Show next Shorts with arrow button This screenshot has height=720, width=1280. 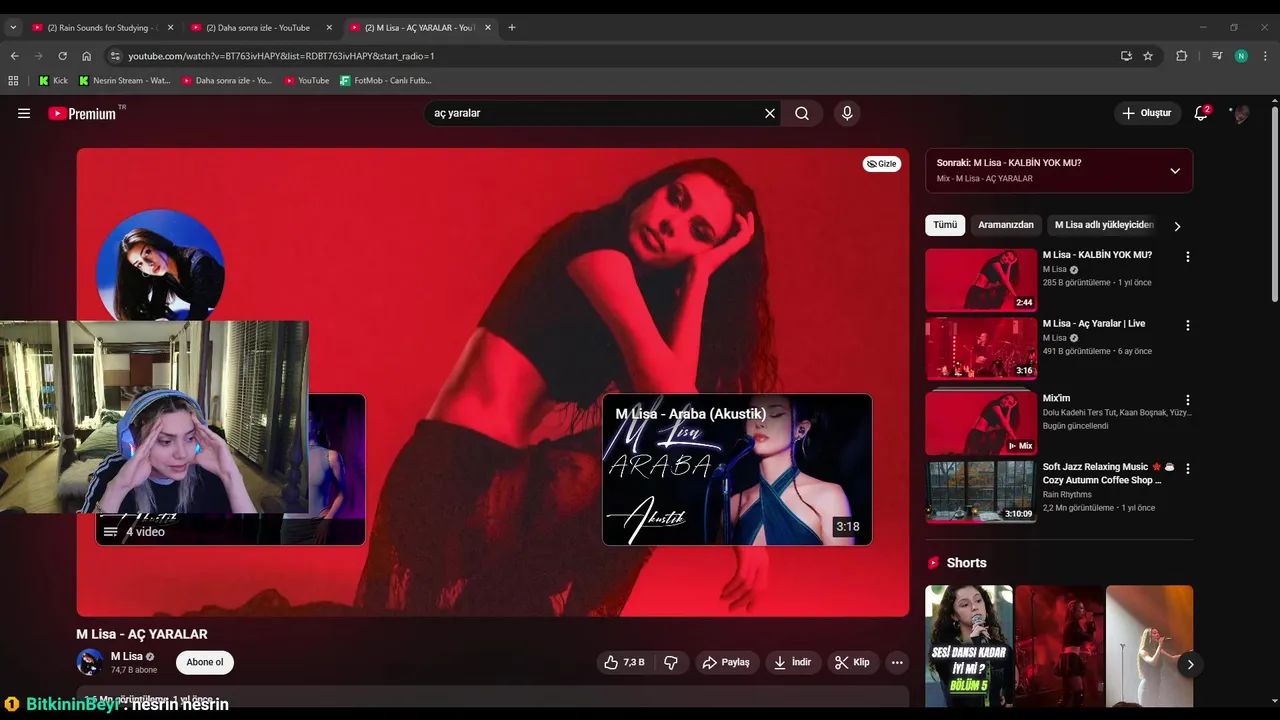tap(1190, 664)
